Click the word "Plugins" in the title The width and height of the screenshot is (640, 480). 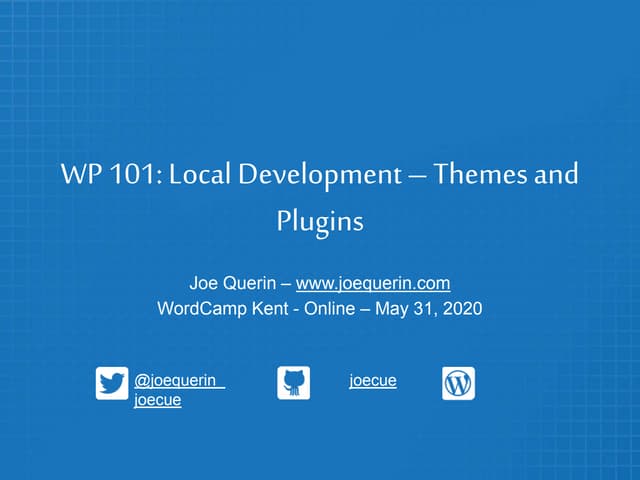(x=319, y=220)
